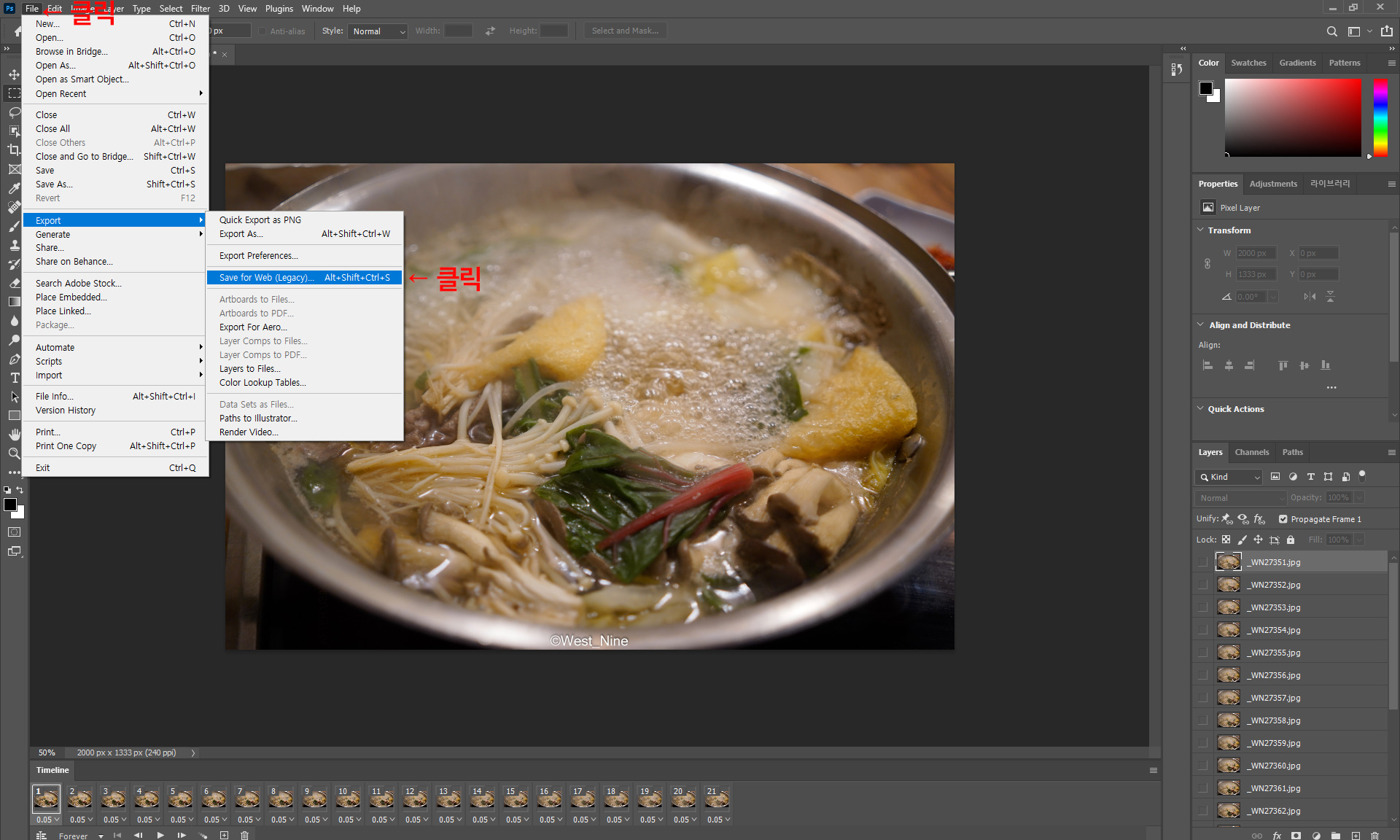Delete selected frame with trash icon in timeline
Viewport: 1400px width, 840px height.
pos(245,836)
